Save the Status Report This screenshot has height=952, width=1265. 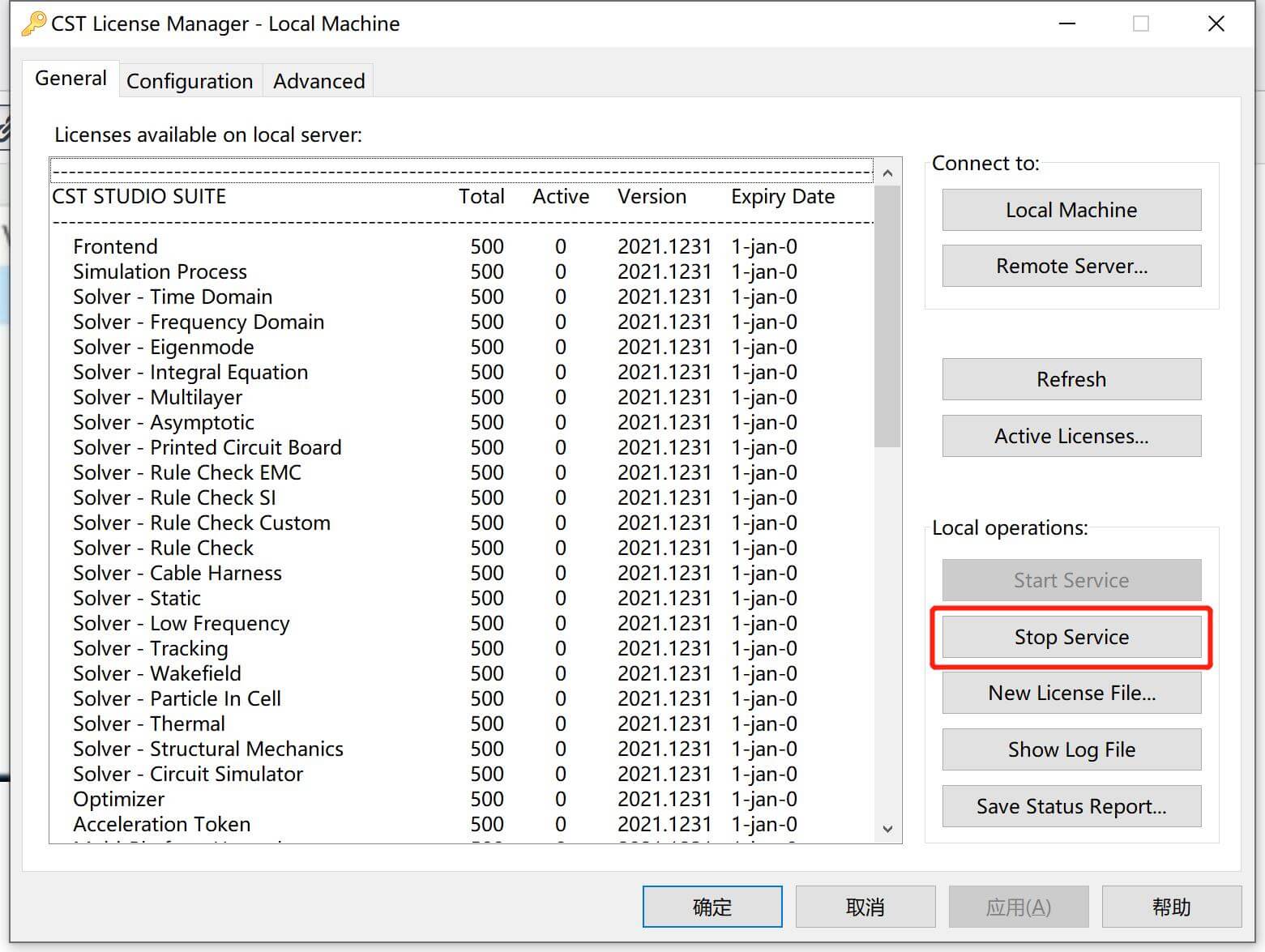coord(1071,806)
